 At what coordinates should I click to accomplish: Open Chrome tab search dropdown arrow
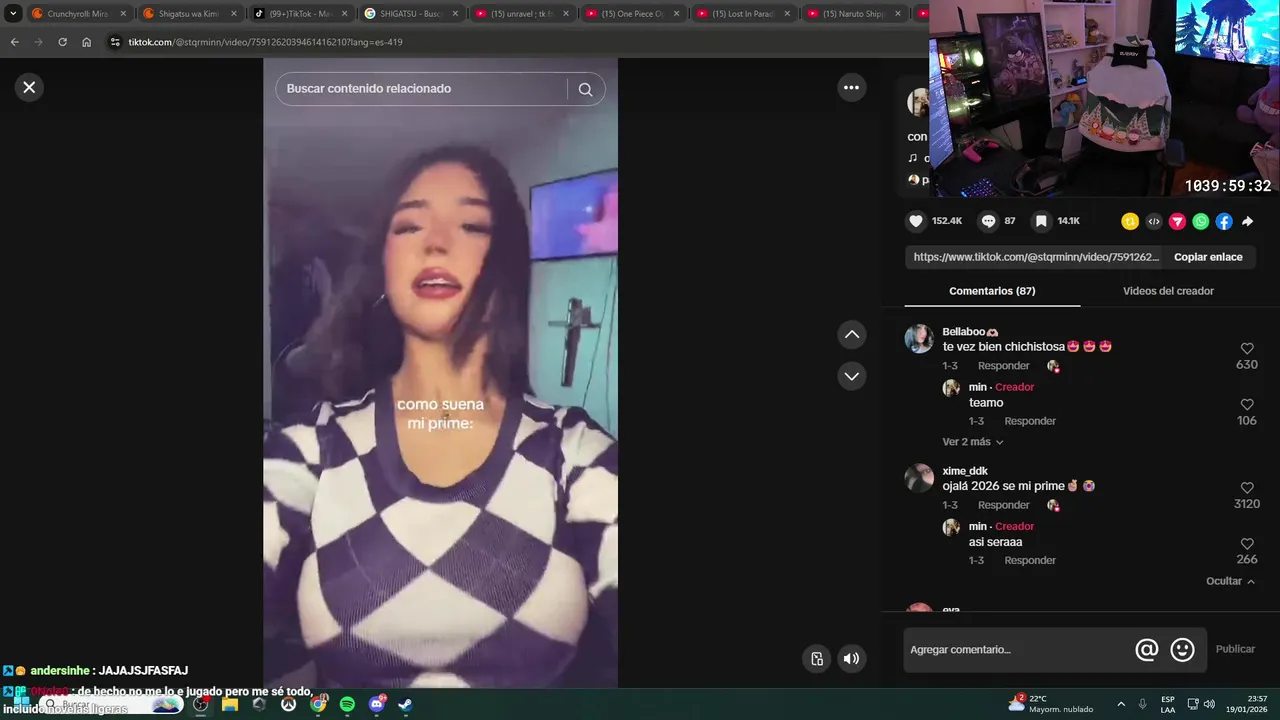pos(13,14)
